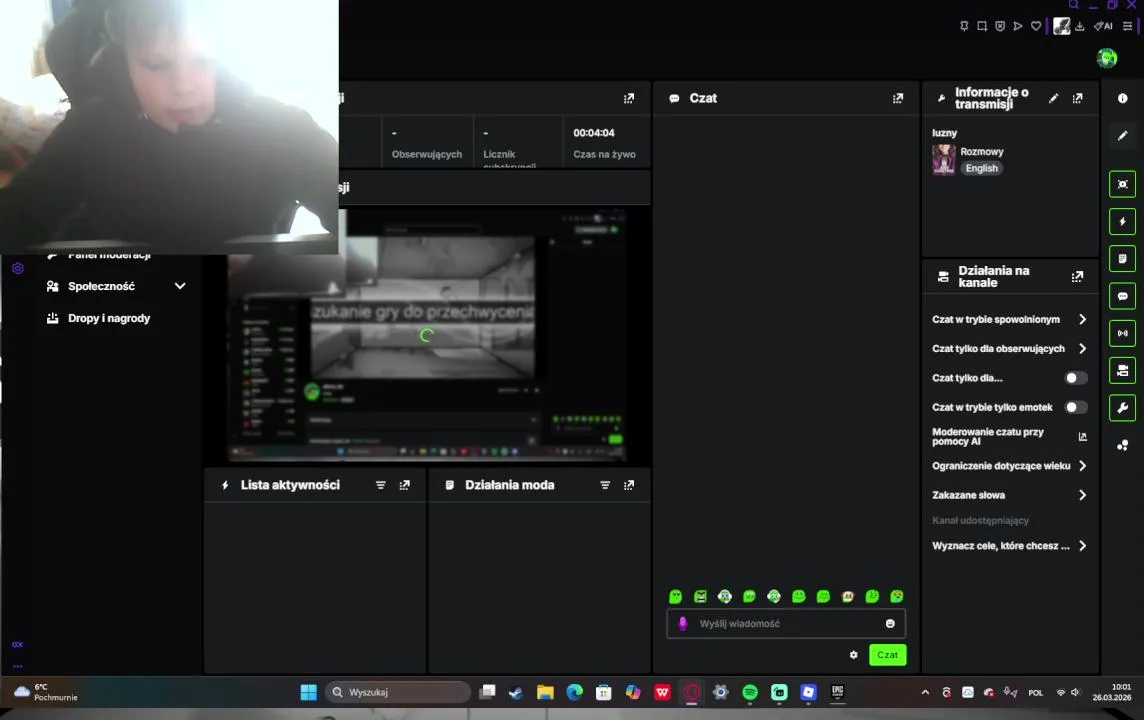The width and height of the screenshot is (1144, 720).
Task: Click the pin icon in browser toolbar
Action: pyautogui.click(x=964, y=26)
